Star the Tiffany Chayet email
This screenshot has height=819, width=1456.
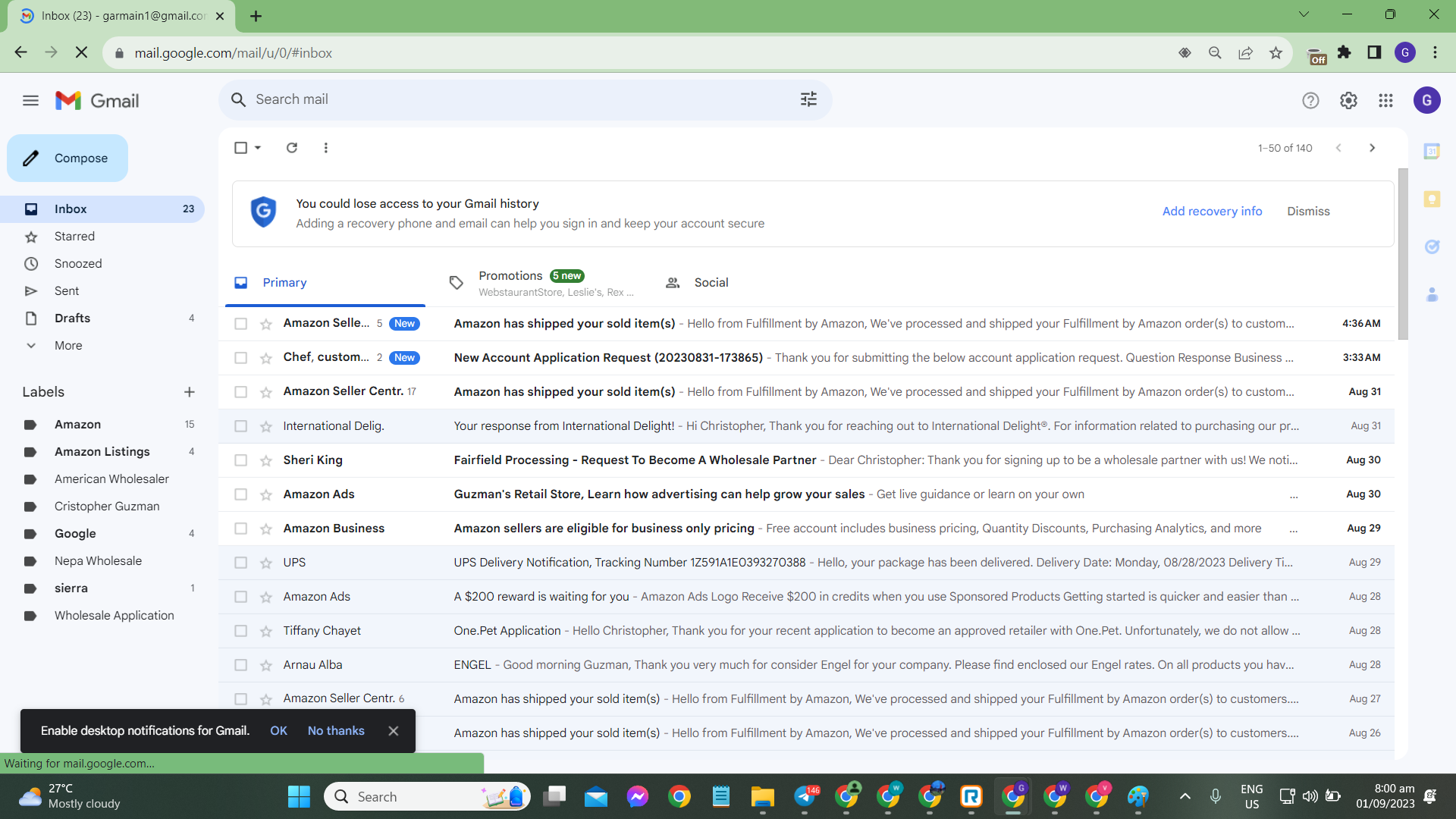coord(266,631)
